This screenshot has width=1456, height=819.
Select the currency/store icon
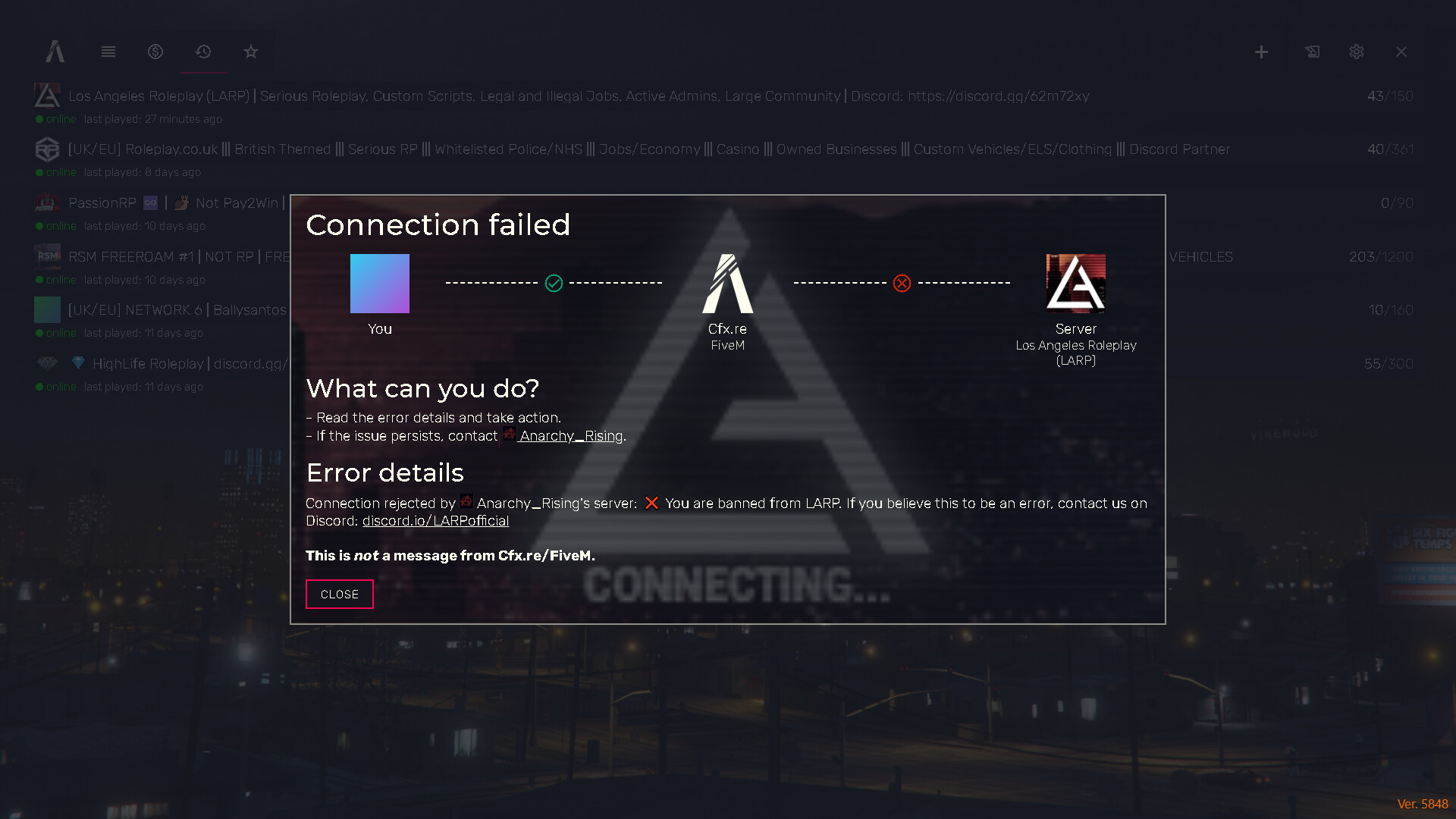point(155,52)
